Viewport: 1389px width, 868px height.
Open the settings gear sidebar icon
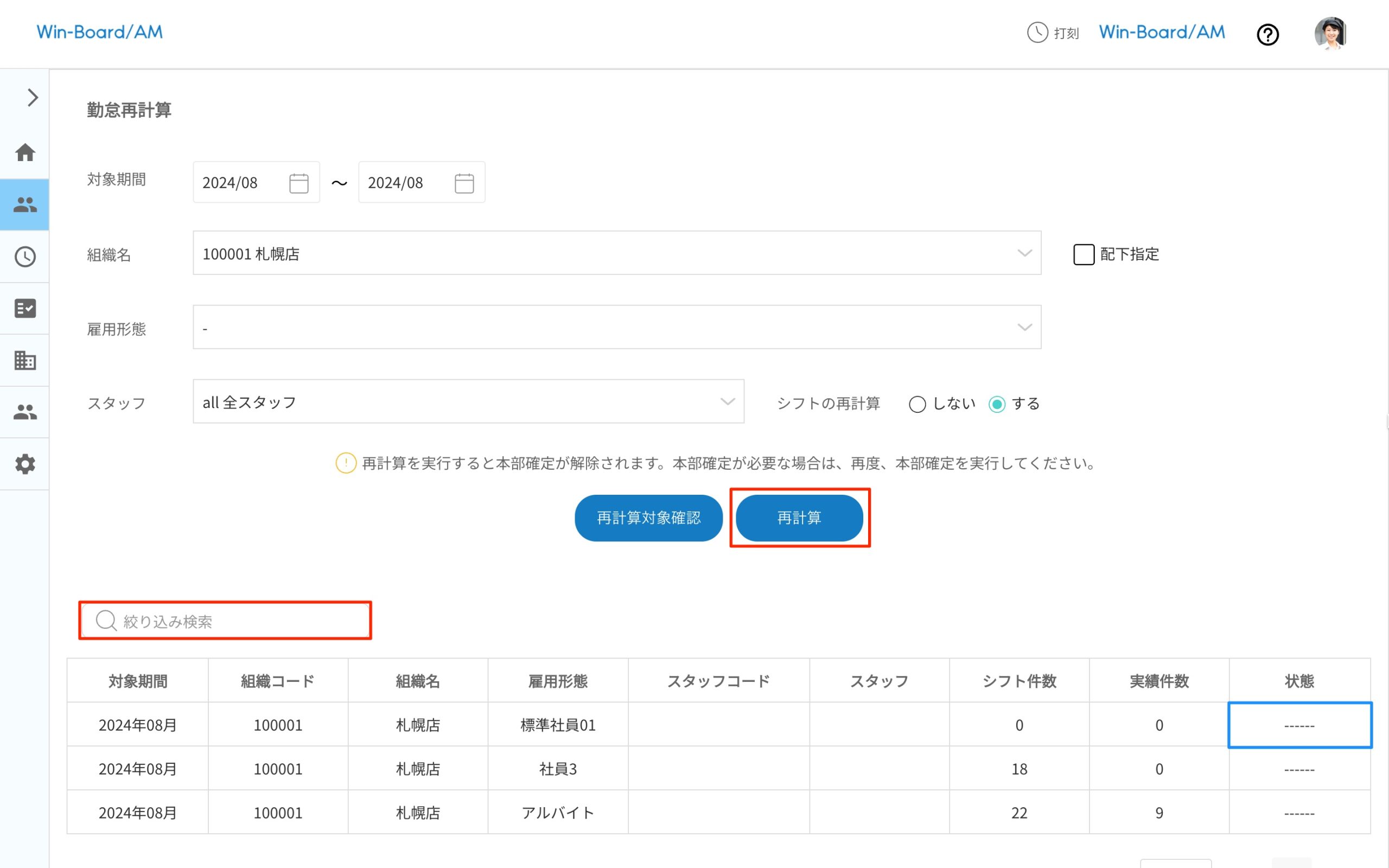[x=24, y=464]
